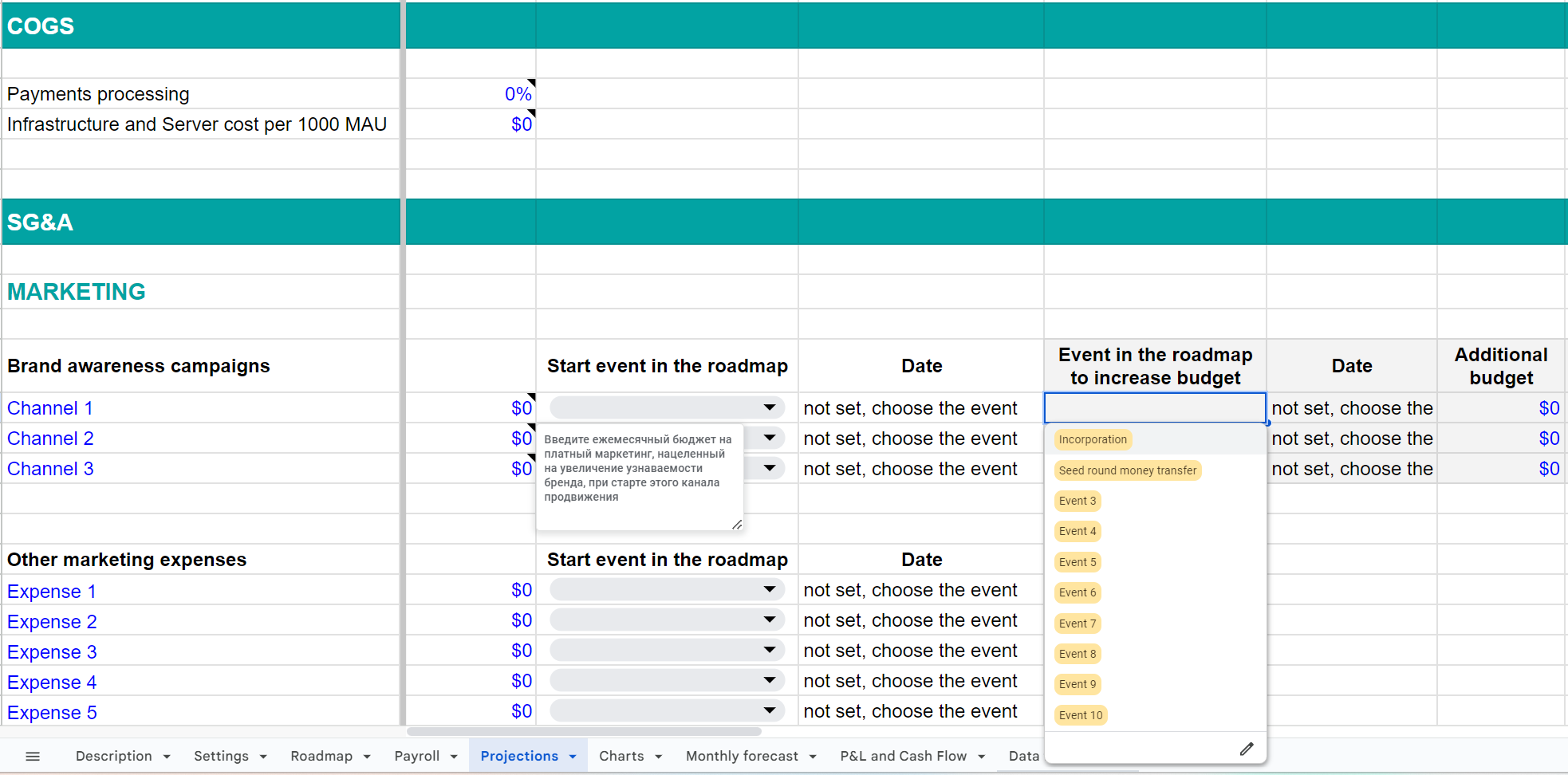Open Channel 2 start event dropdown arrow
Screen dimensions: 1568x775
tap(769, 438)
